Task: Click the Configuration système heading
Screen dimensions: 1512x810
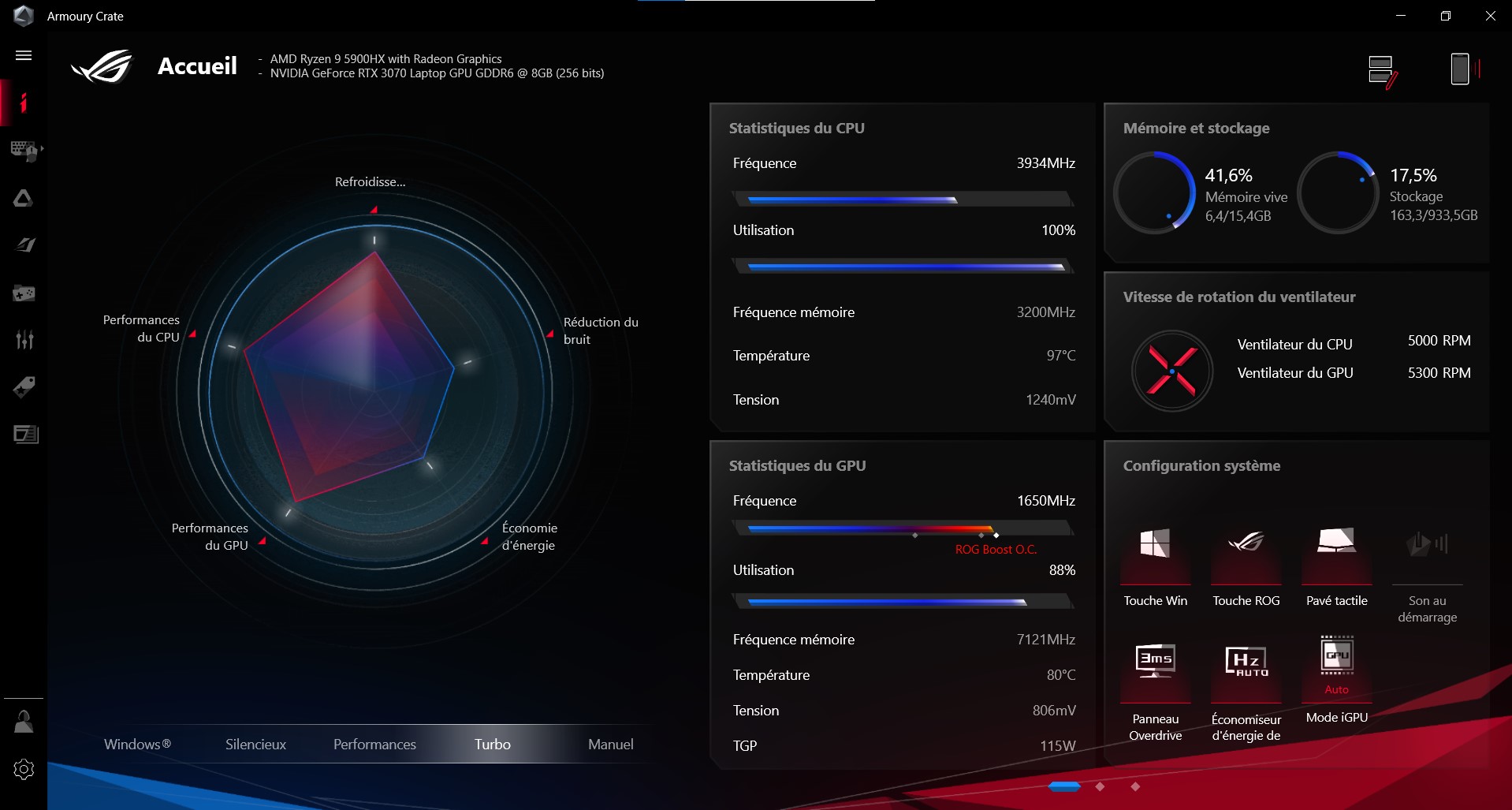Action: click(x=1201, y=465)
